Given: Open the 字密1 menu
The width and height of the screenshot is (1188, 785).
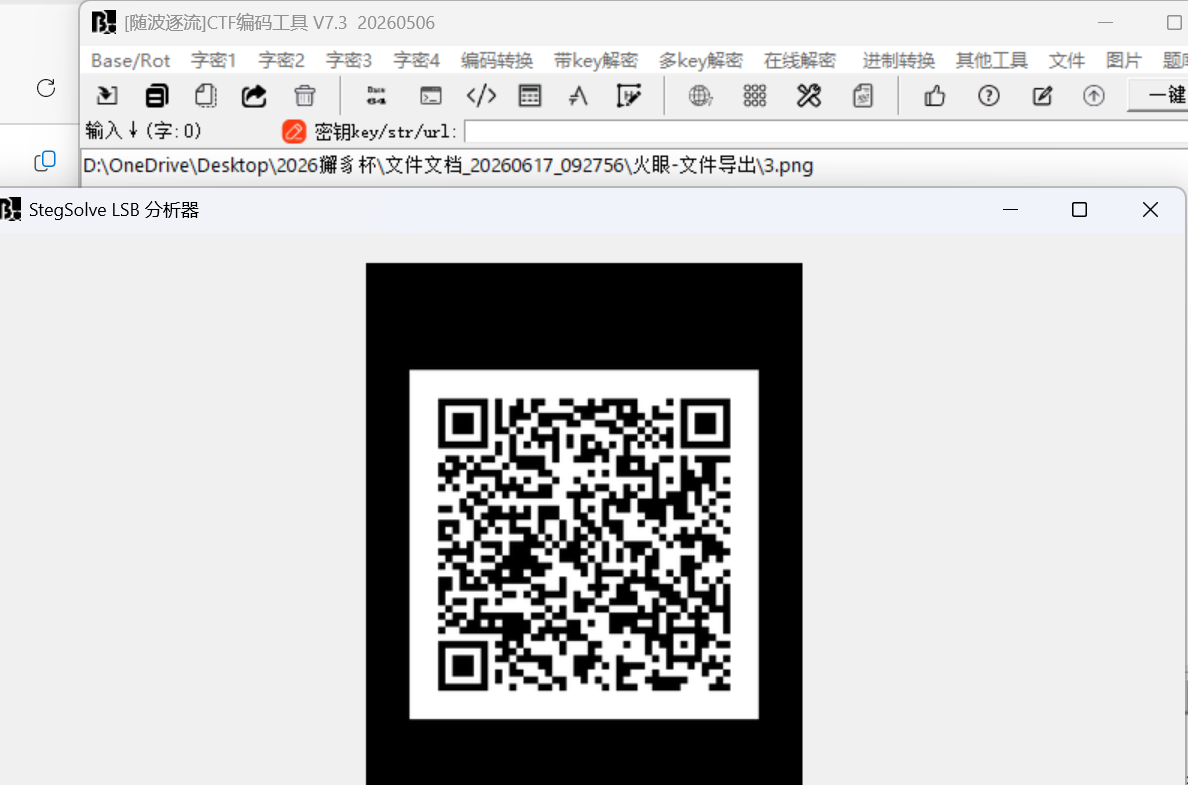Looking at the screenshot, I should [214, 61].
